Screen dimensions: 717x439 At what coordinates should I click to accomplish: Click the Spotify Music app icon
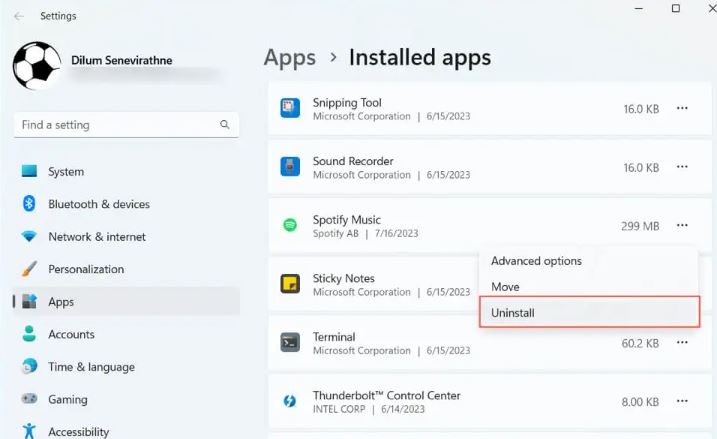[x=290, y=225]
